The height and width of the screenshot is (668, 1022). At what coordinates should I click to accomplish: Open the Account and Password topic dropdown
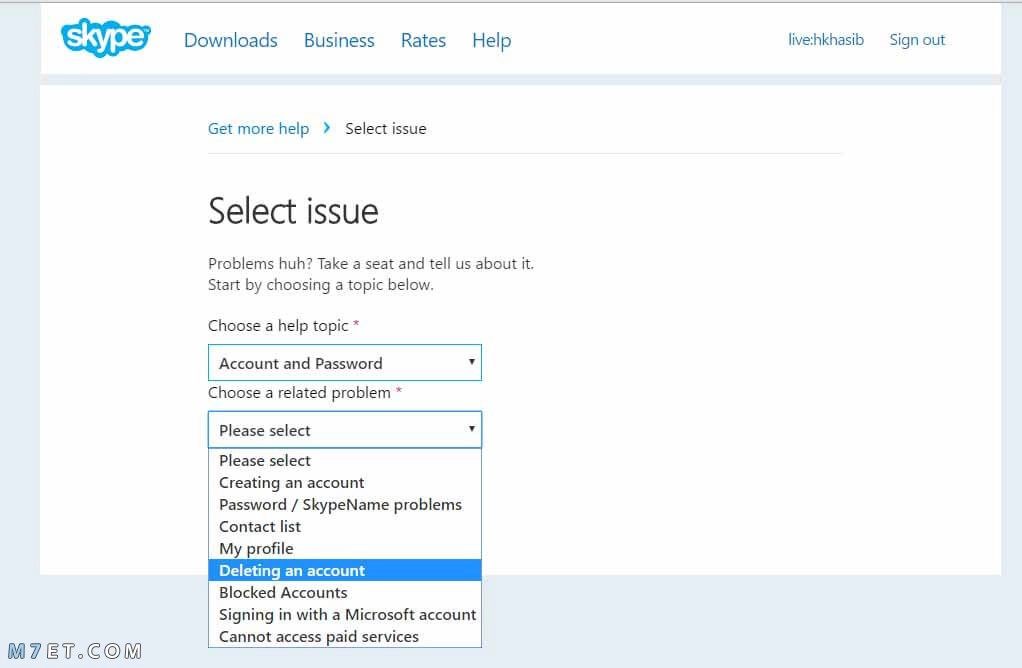(x=345, y=362)
